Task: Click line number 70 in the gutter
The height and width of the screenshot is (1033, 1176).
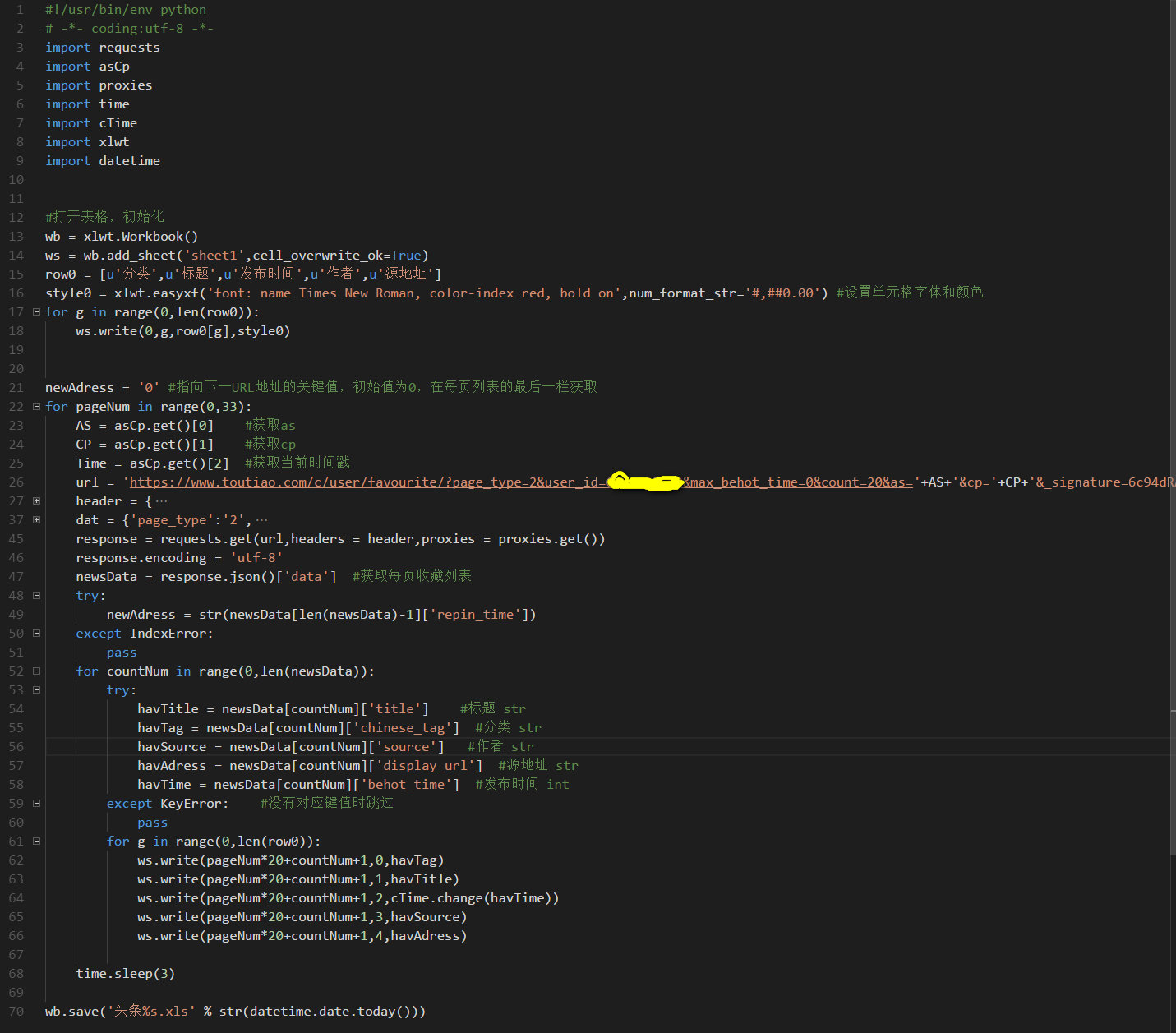Action: pos(16,1012)
